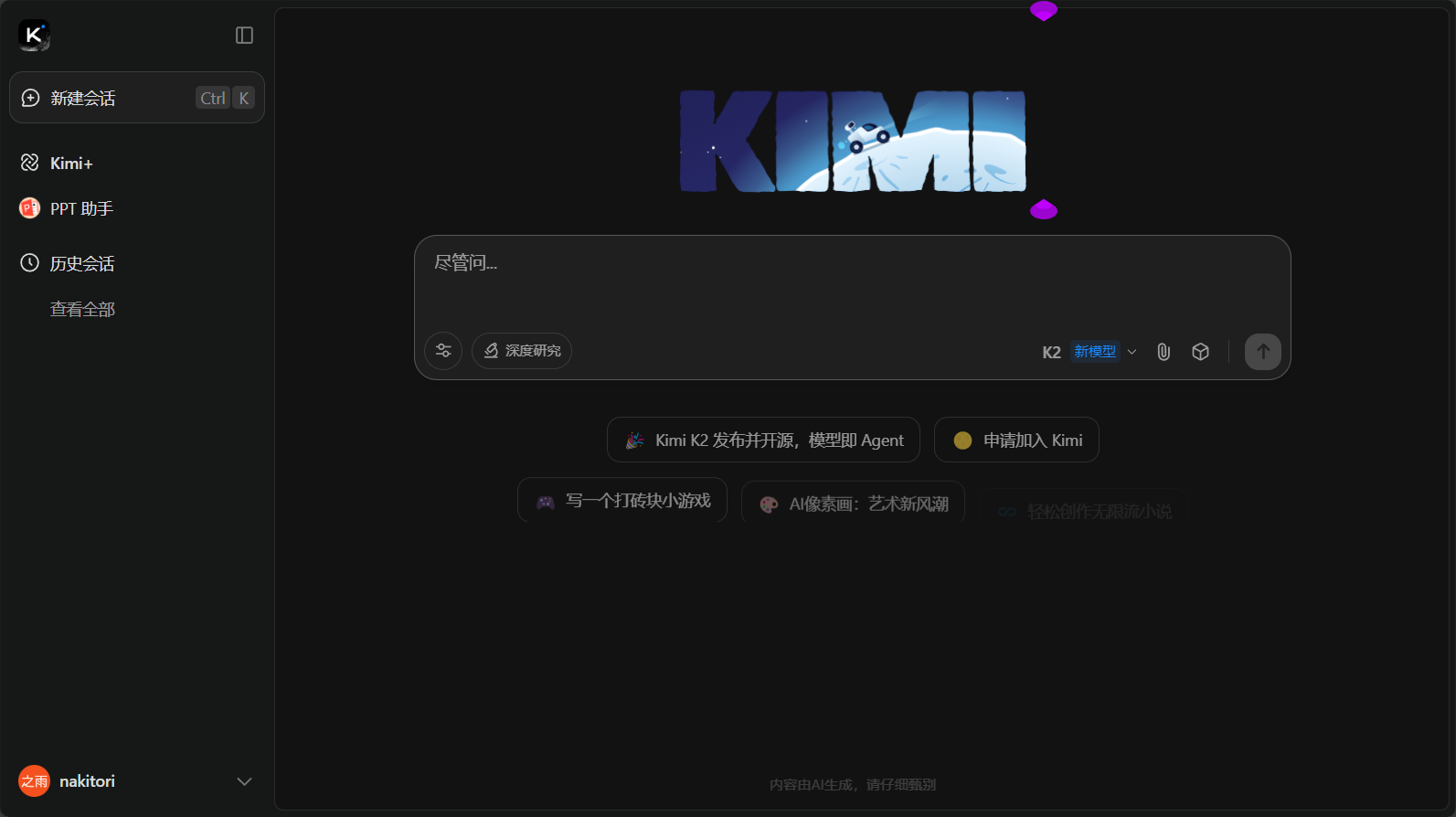Click the 新模型 badge label
1456x817 pixels.
pos(1095,352)
